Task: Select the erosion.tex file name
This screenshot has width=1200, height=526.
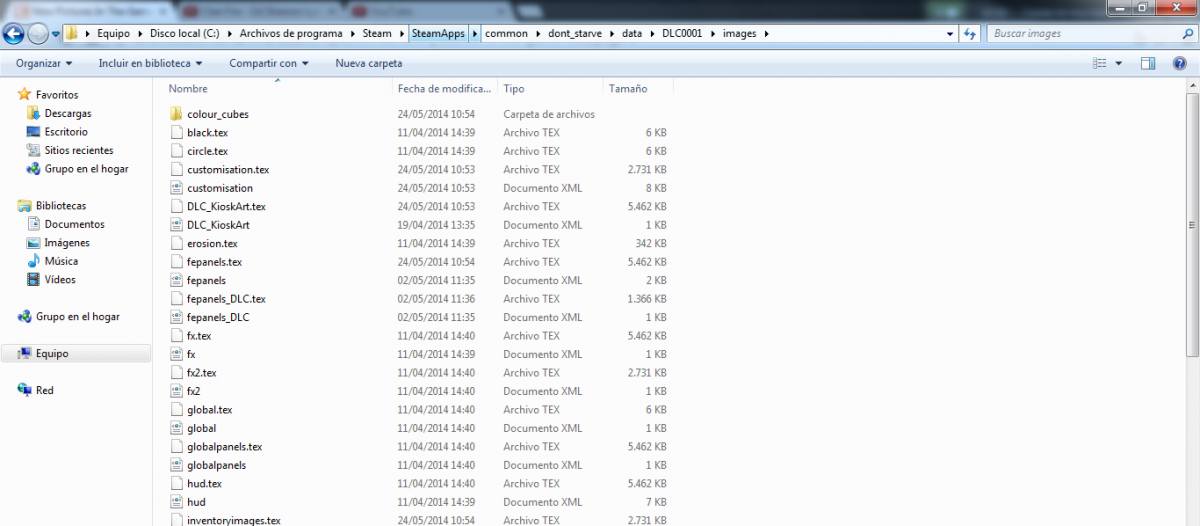Action: 212,243
